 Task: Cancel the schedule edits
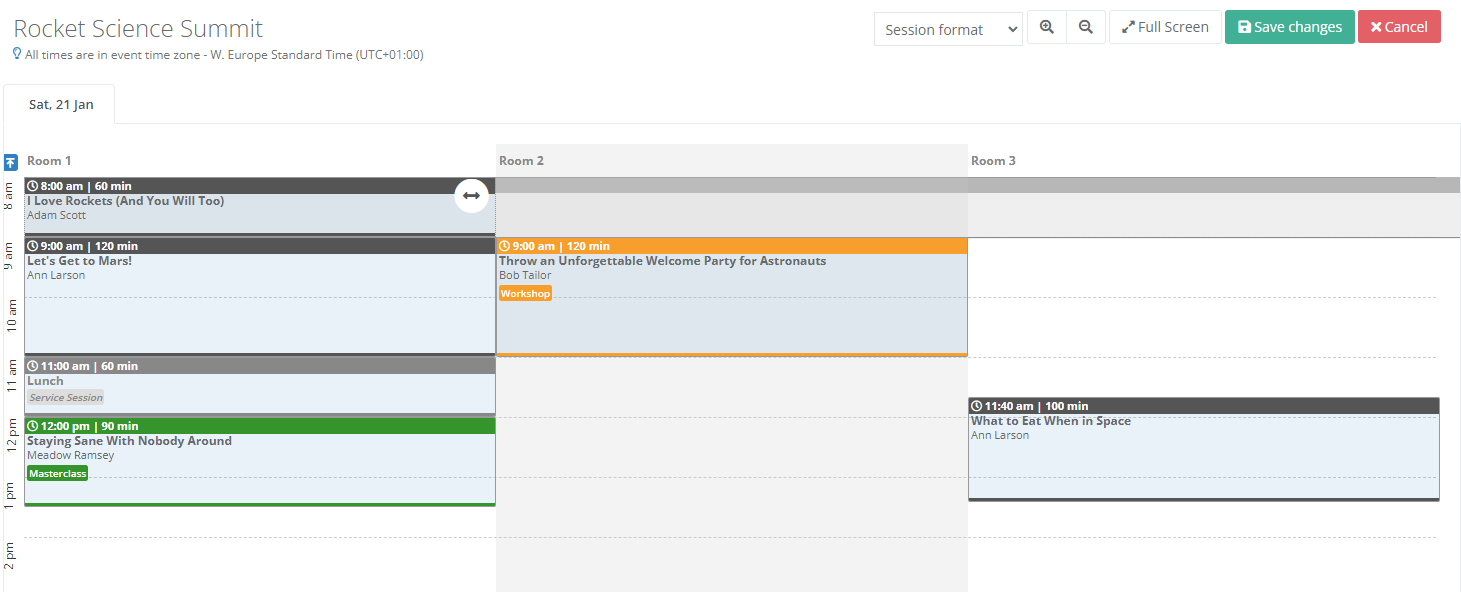tap(1399, 27)
